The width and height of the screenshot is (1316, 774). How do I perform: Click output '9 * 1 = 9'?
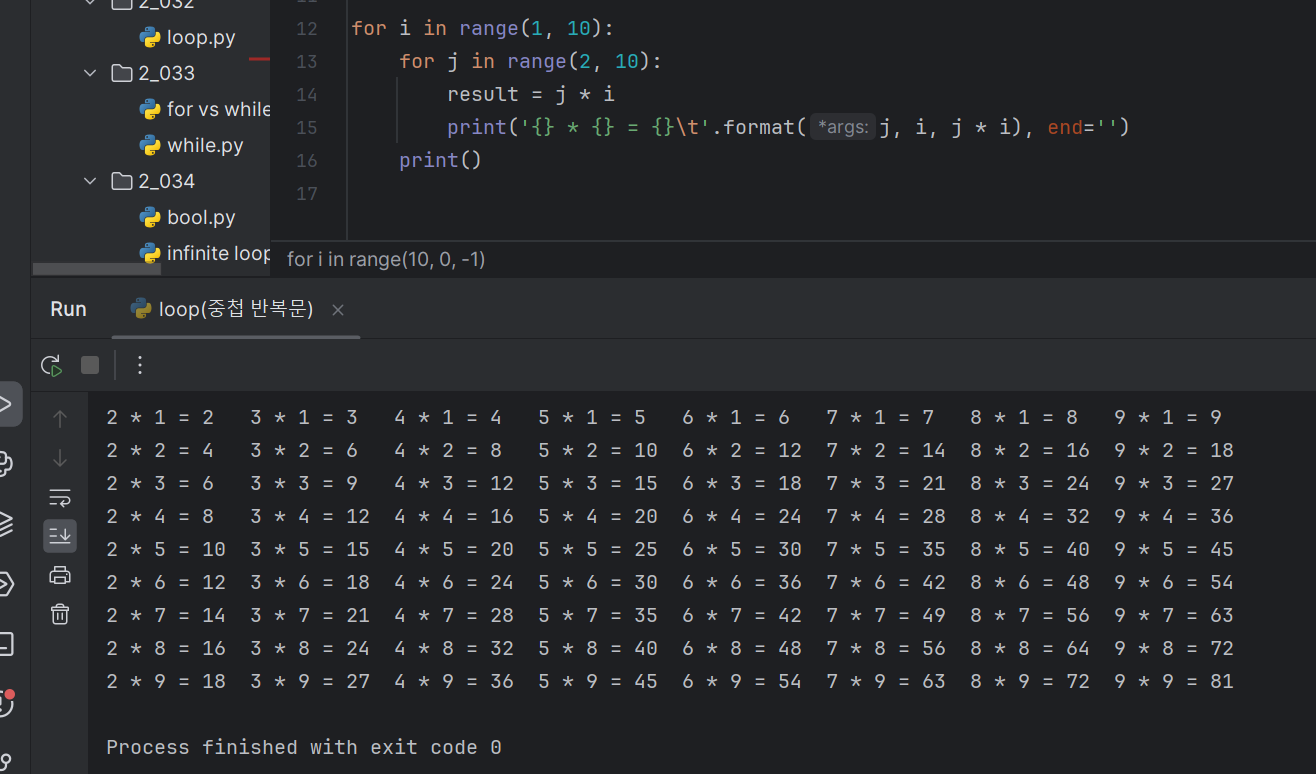click(x=1168, y=418)
